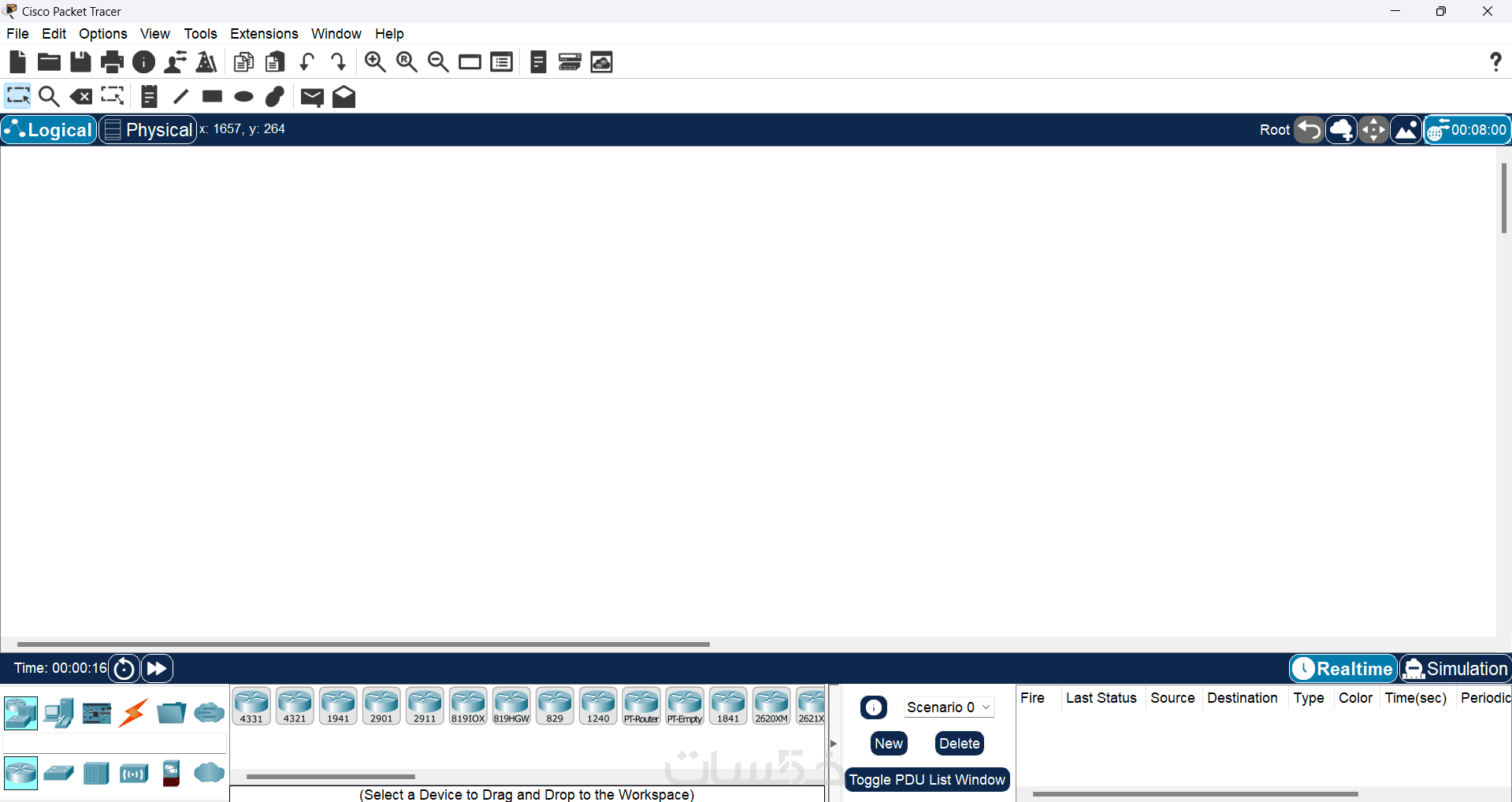Switch to Physical workspace view
This screenshot has width=1512, height=802.
point(148,129)
